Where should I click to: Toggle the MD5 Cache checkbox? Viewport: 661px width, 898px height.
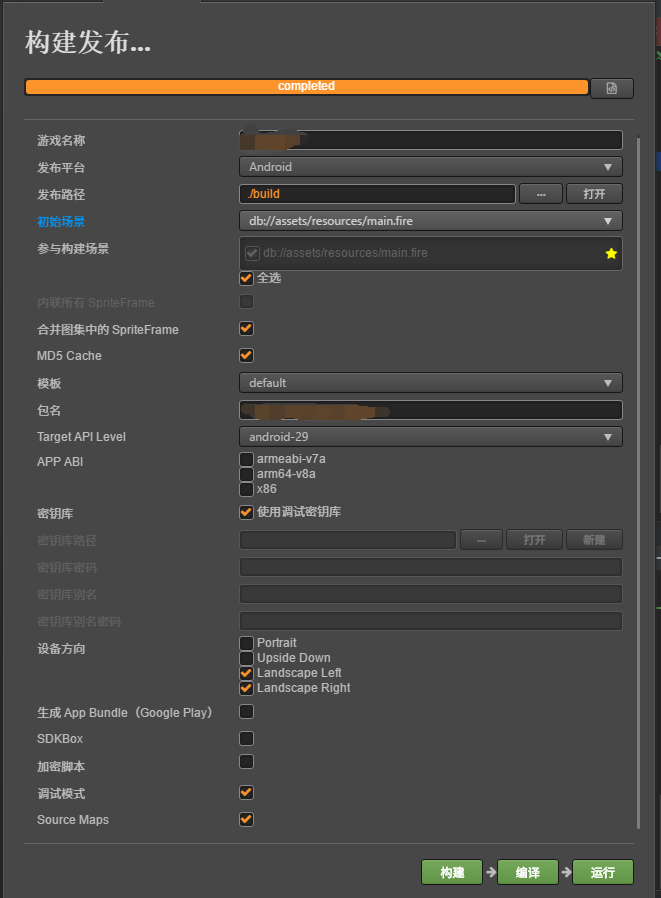(x=246, y=355)
